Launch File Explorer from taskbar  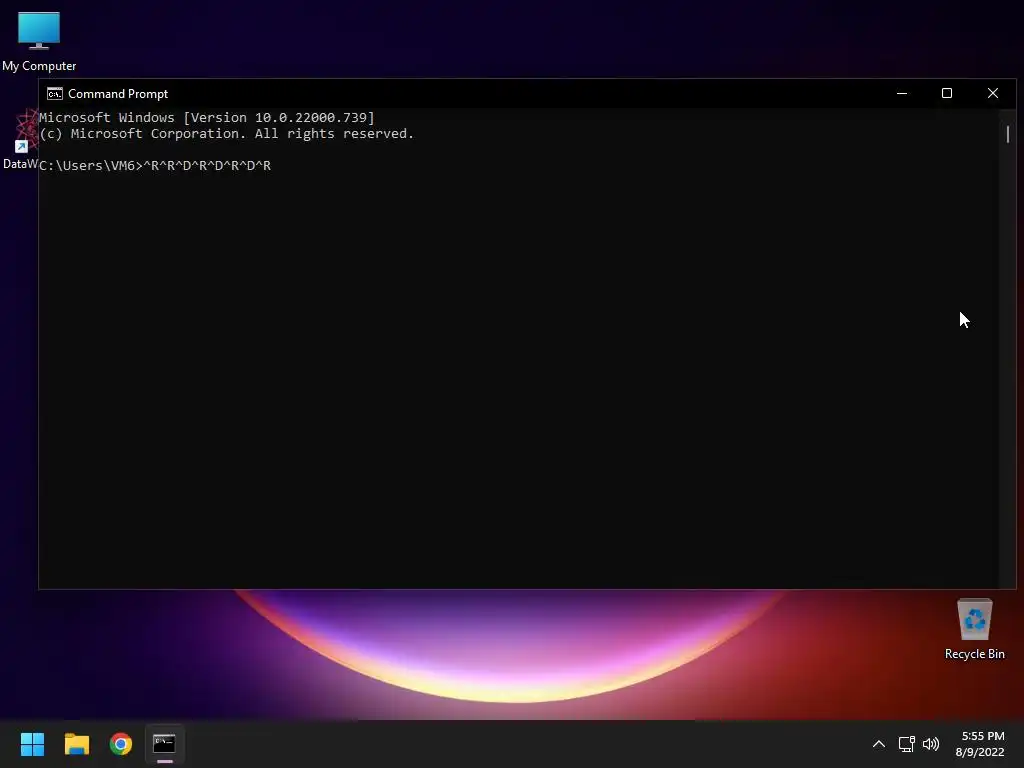click(x=76, y=744)
